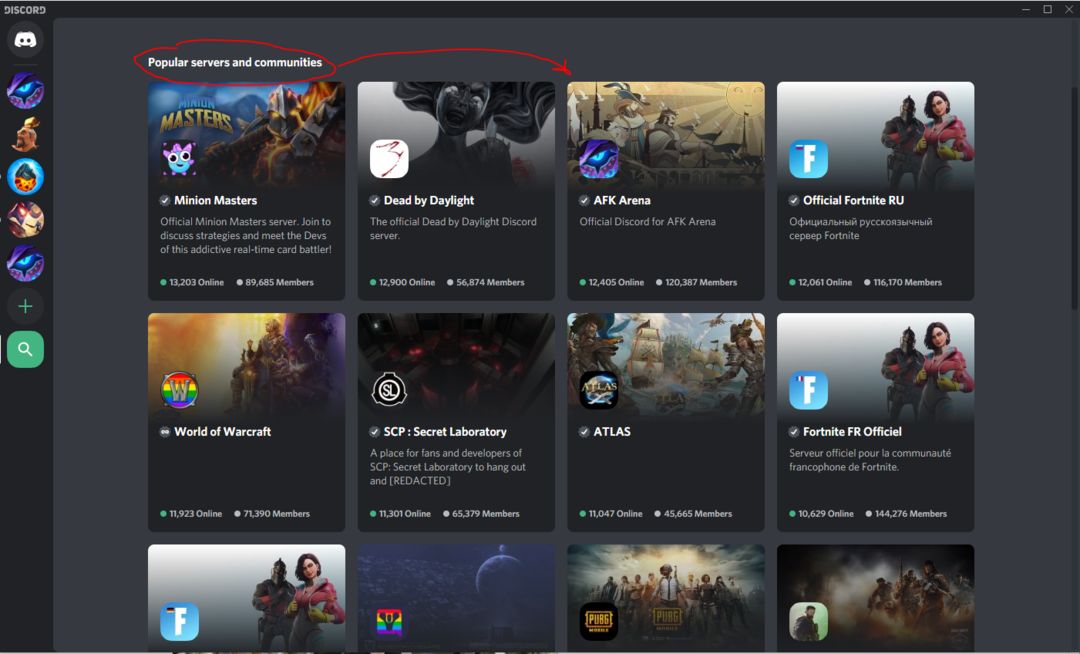
Task: Open the Minion Masters server title
Action: point(216,200)
